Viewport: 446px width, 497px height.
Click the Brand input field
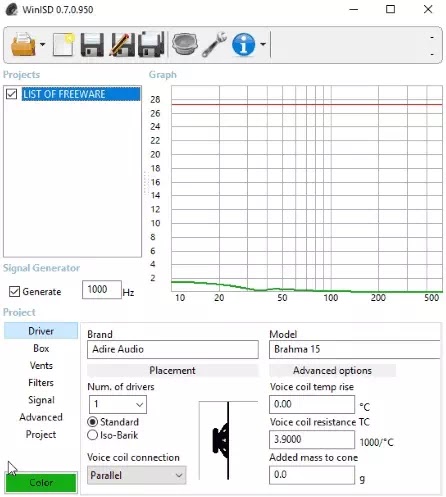(x=173, y=349)
